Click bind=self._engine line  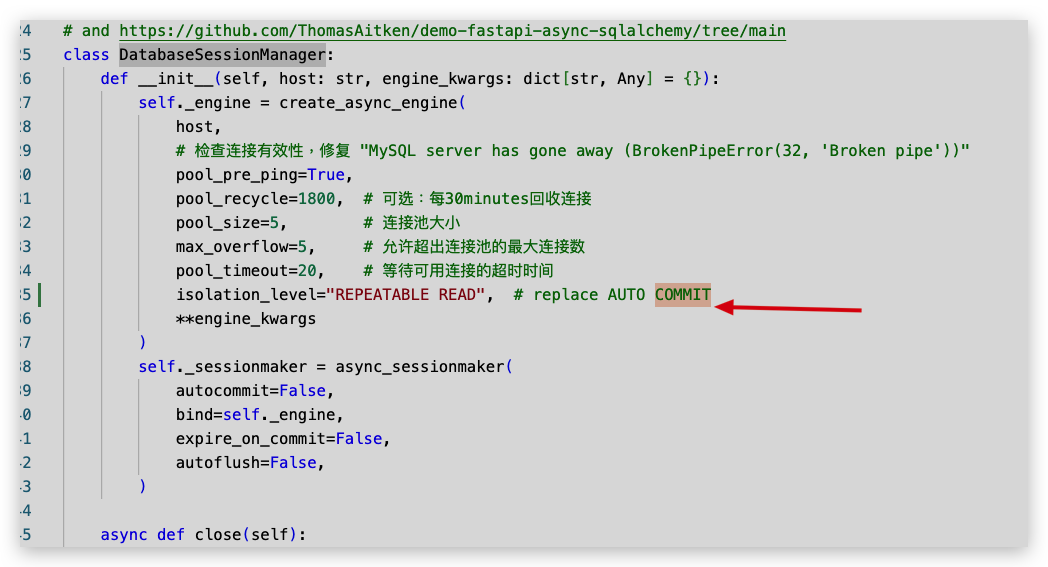click(259, 415)
